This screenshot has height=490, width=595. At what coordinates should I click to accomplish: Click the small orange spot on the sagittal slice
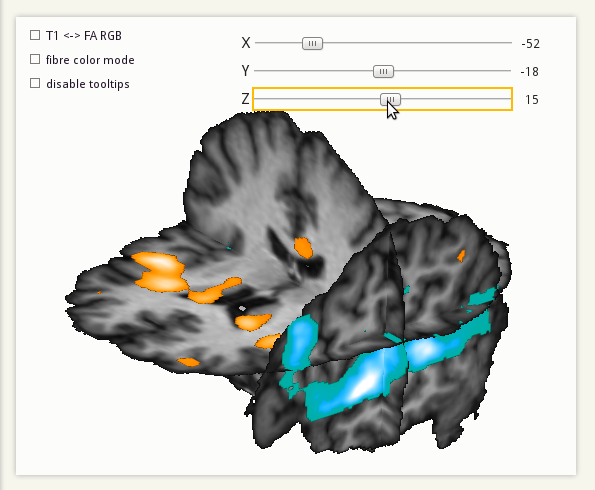461,256
